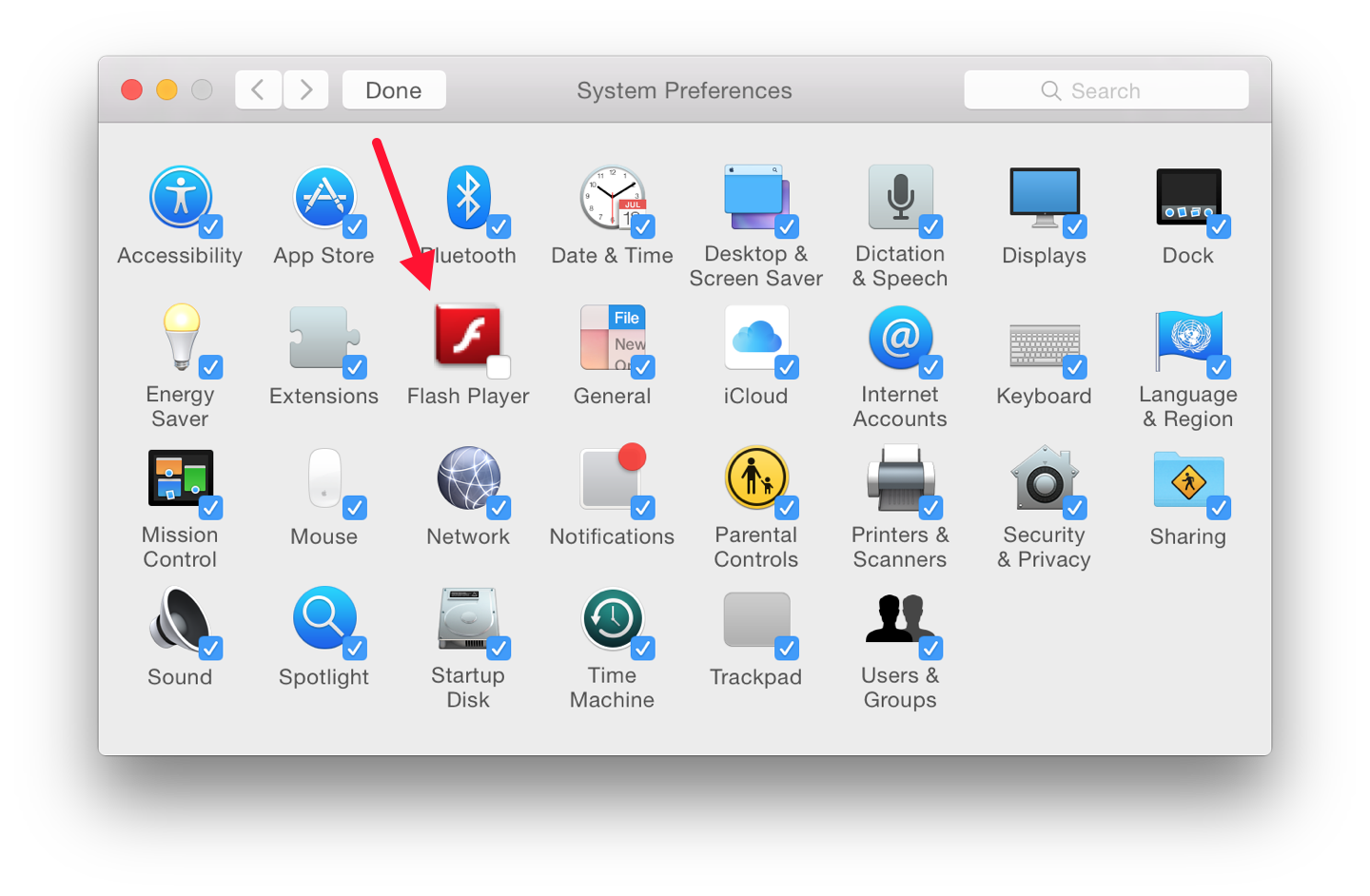Open the Sharing folder icon

click(1188, 480)
